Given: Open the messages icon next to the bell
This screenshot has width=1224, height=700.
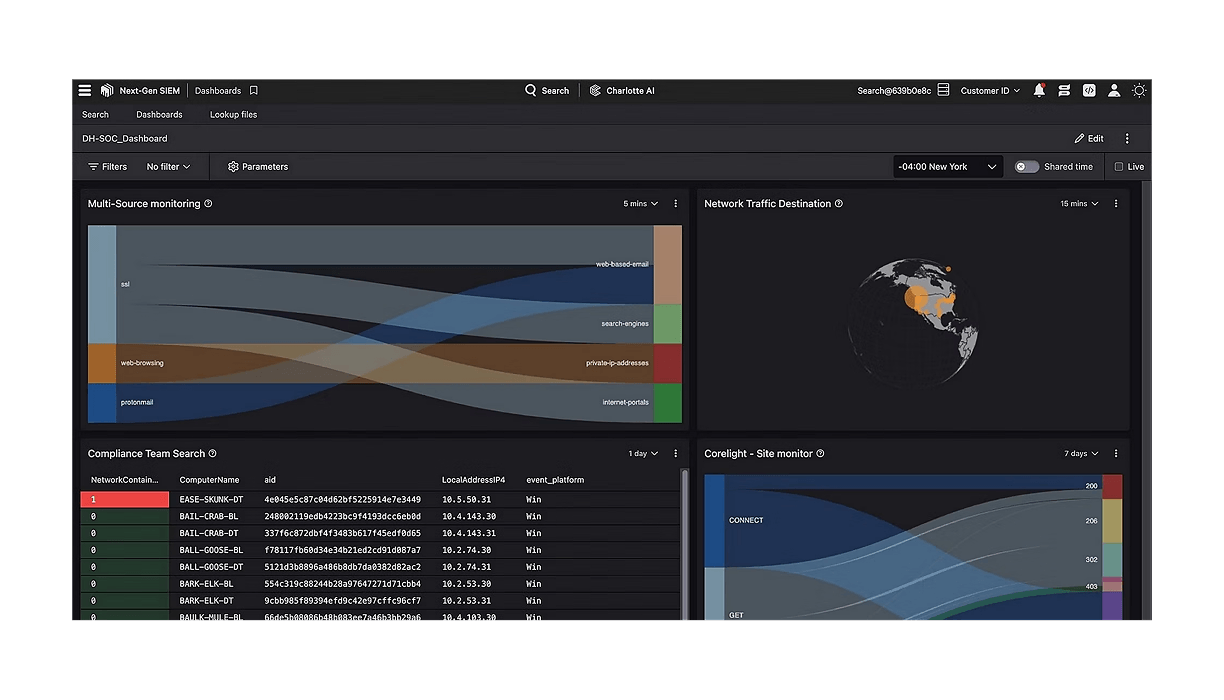Looking at the screenshot, I should (x=1064, y=90).
